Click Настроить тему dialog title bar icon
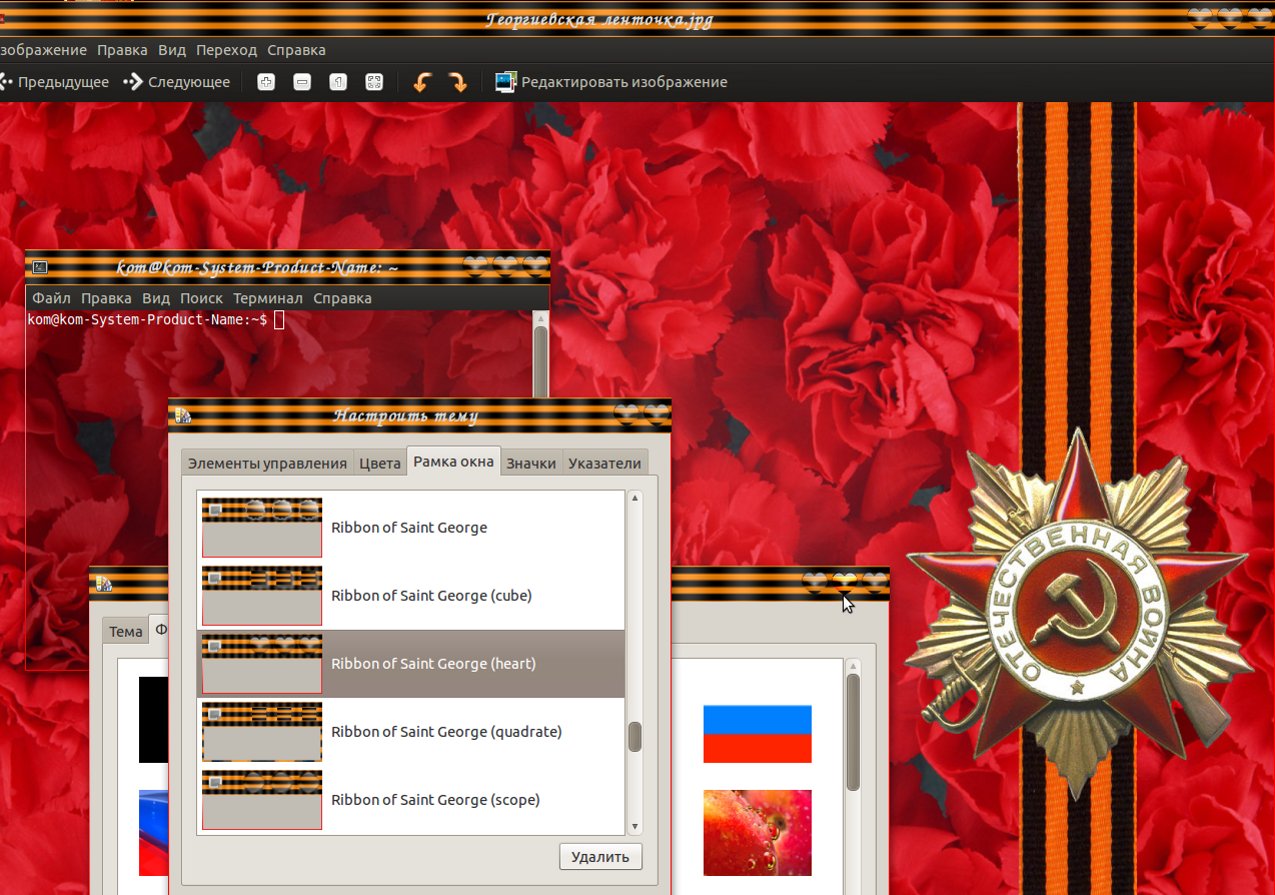The height and width of the screenshot is (895, 1275). pyautogui.click(x=183, y=415)
